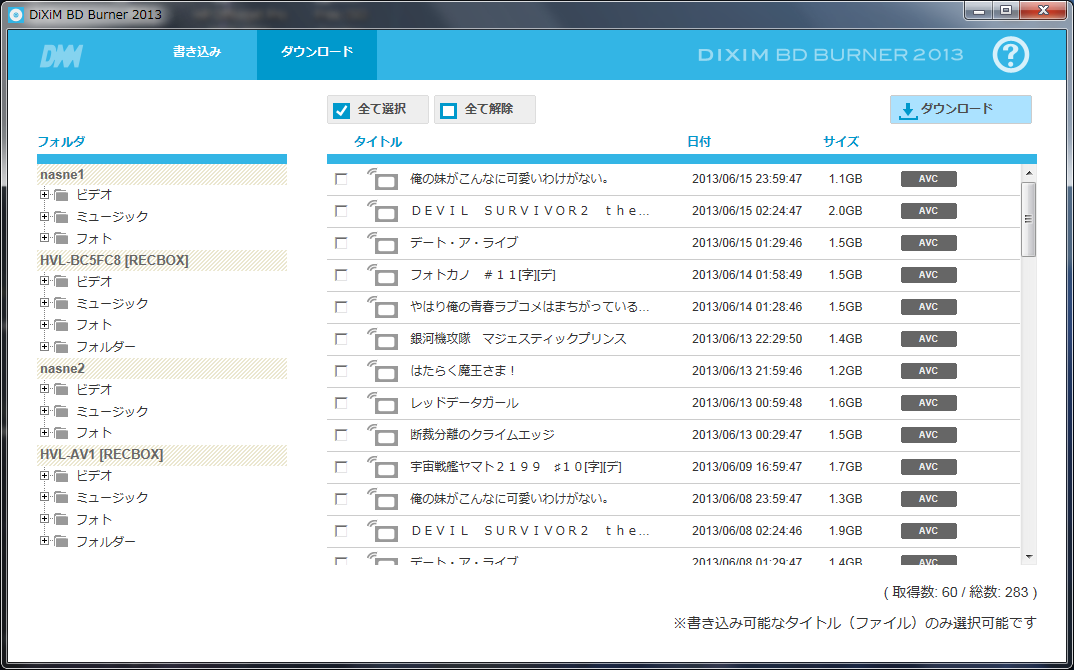Expand the フォト folder under nasne2
This screenshot has width=1074, height=670.
pyautogui.click(x=45, y=432)
